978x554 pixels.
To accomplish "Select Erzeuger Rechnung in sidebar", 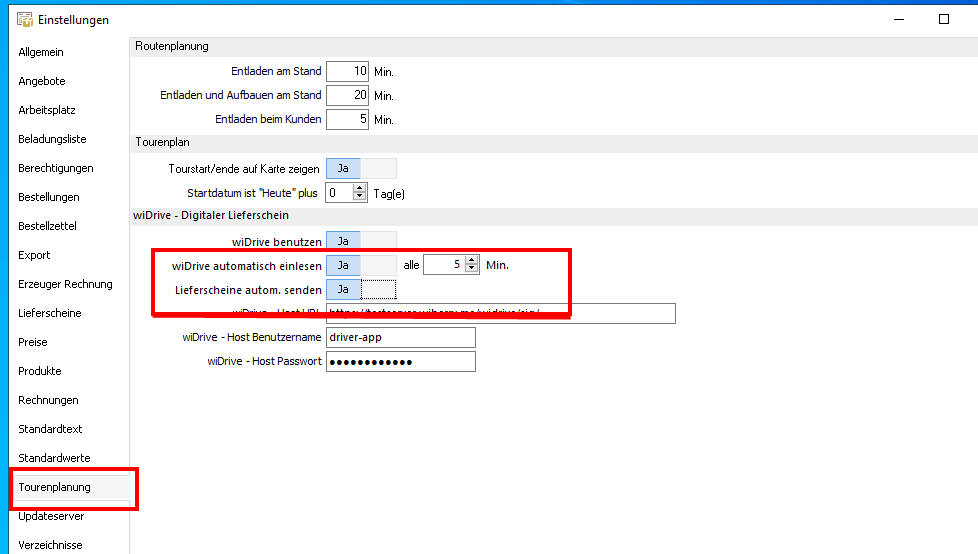I will tap(65, 284).
